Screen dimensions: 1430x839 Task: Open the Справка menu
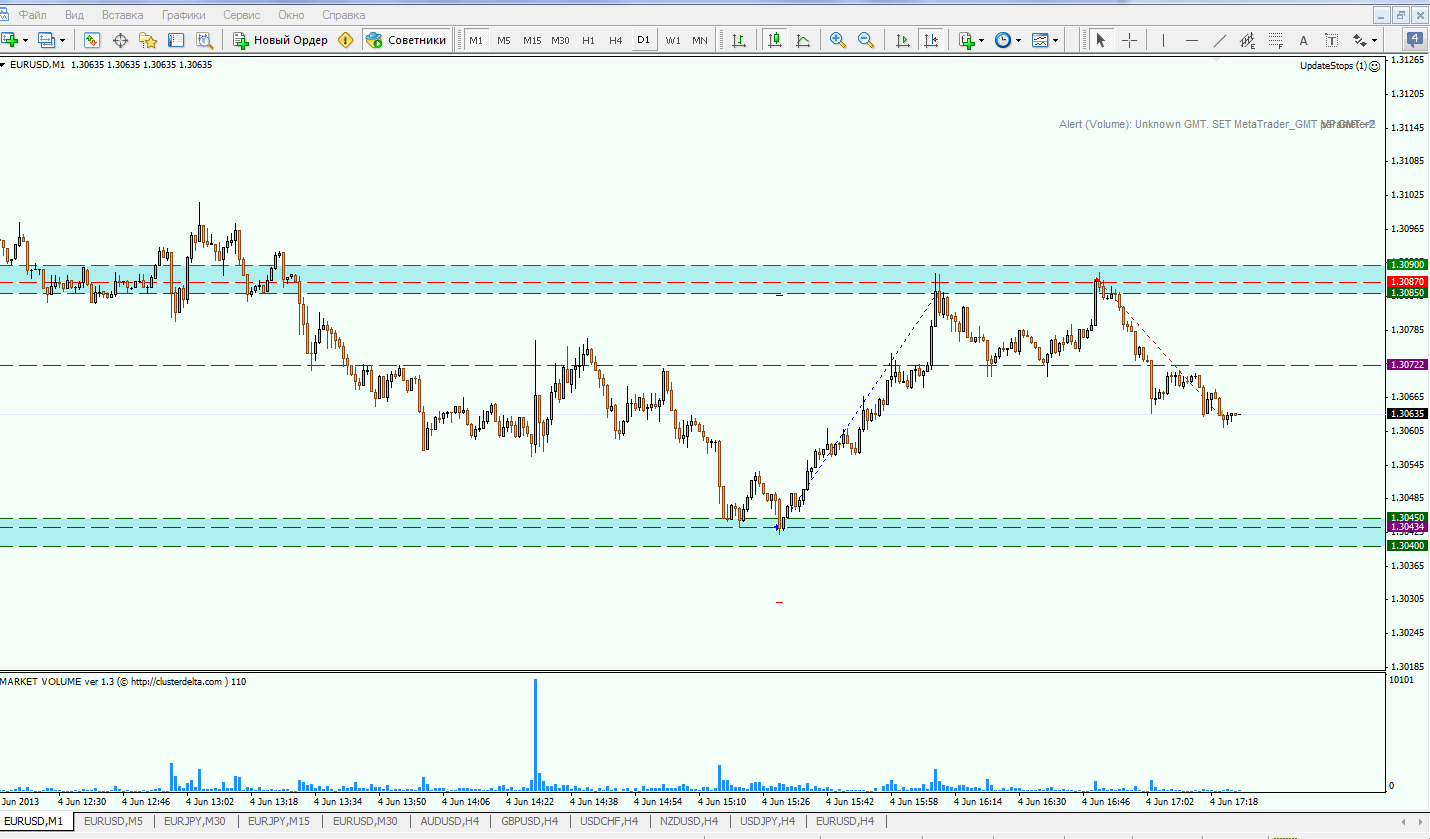343,15
